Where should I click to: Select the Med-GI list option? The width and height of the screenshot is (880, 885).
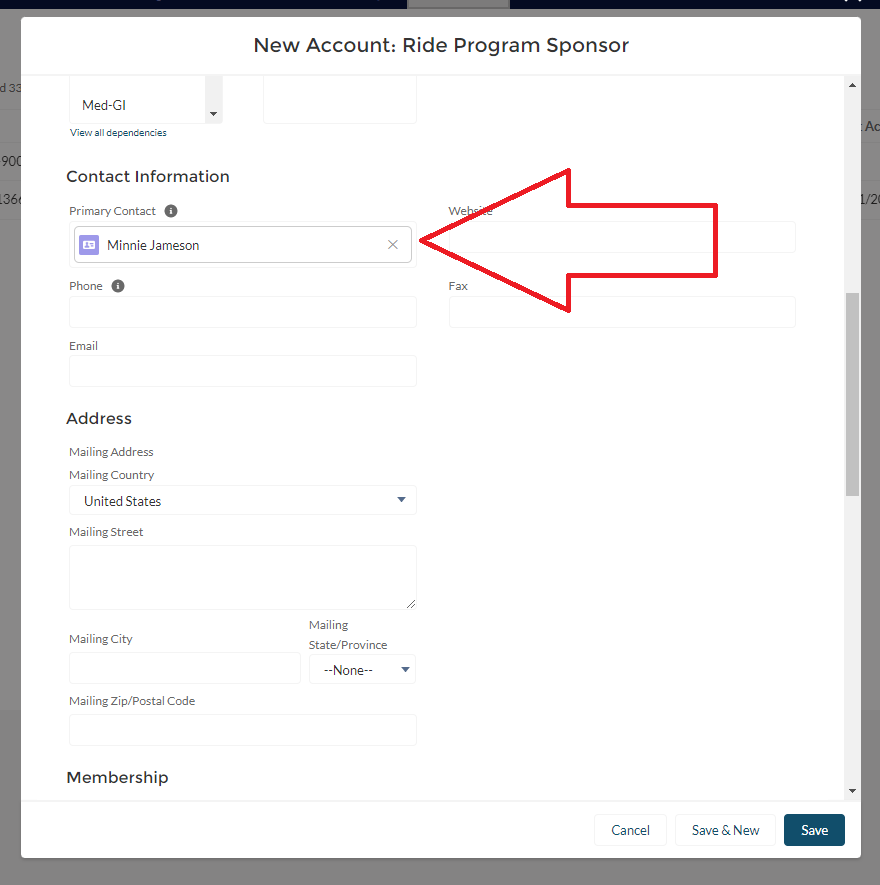(104, 105)
